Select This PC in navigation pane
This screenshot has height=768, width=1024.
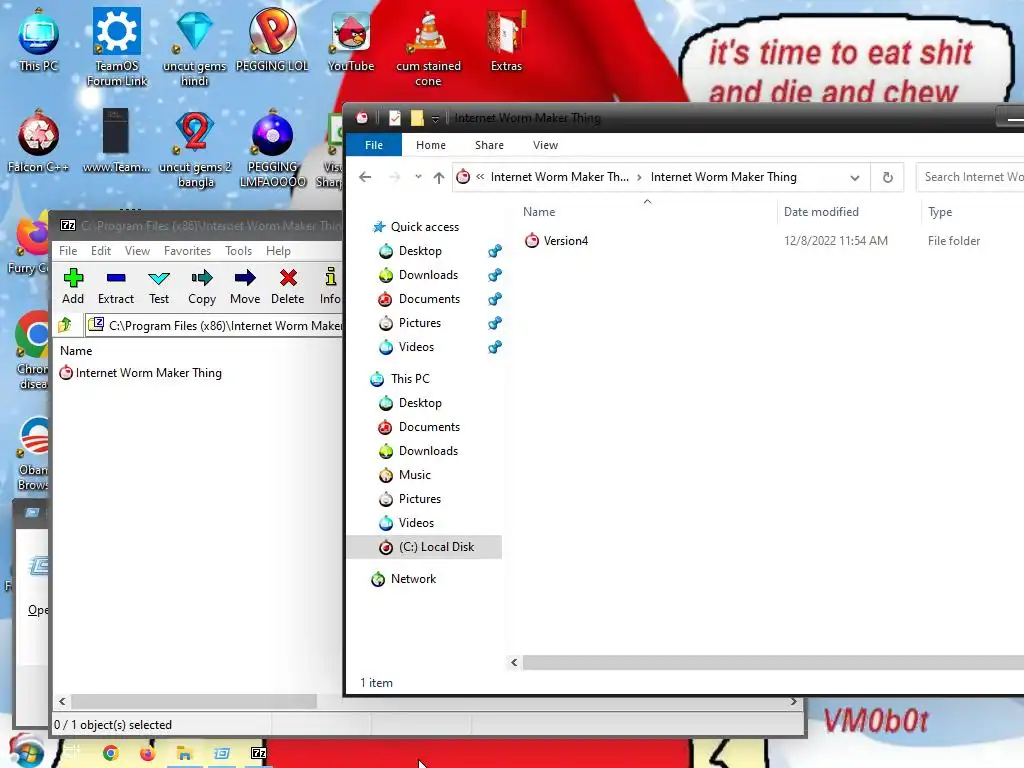[x=410, y=379]
